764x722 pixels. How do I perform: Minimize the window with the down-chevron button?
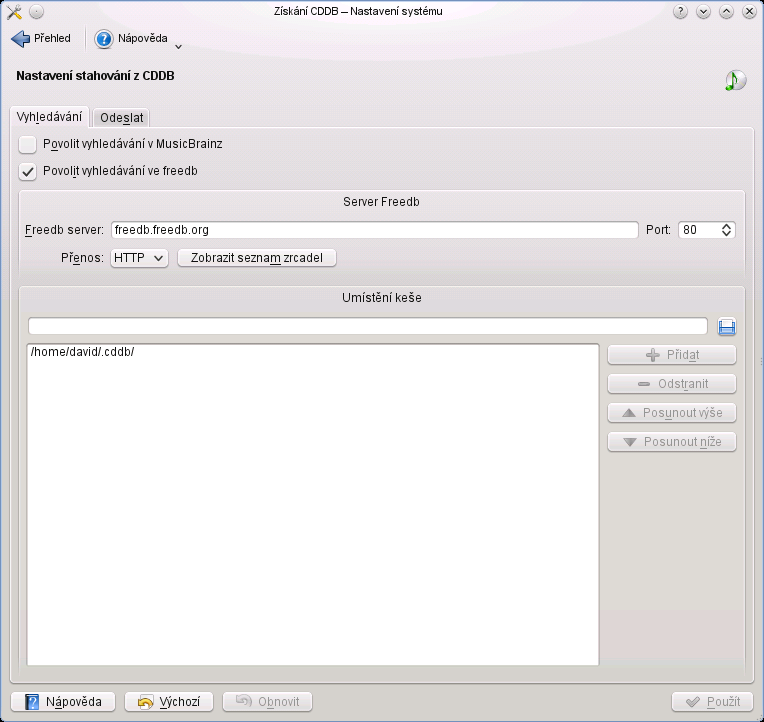tap(703, 12)
